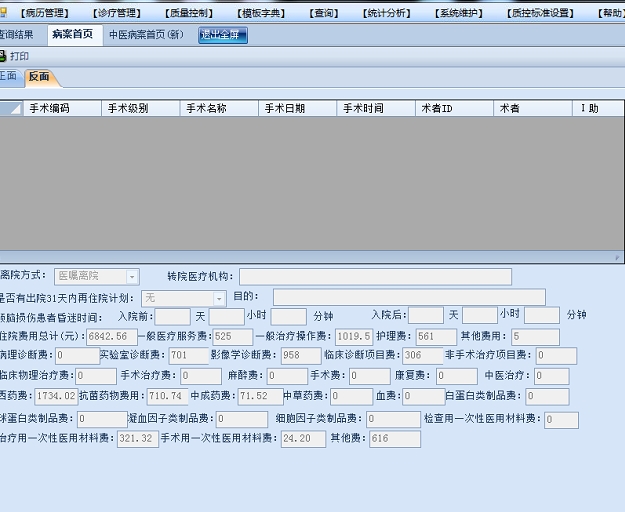Click the 护理费 field showing 561
The width and height of the screenshot is (625, 512).
(x=436, y=337)
